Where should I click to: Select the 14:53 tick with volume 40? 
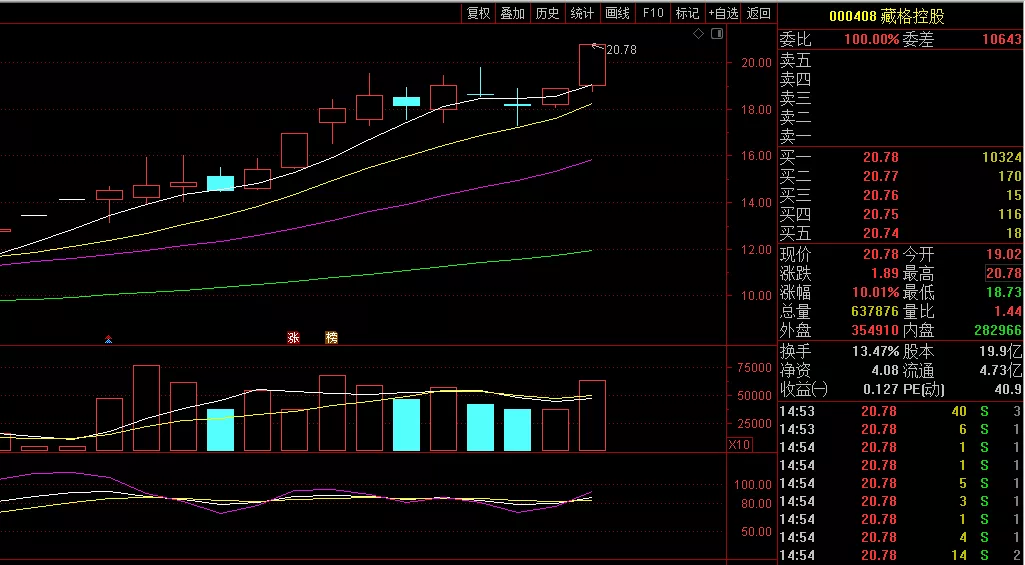pos(901,412)
